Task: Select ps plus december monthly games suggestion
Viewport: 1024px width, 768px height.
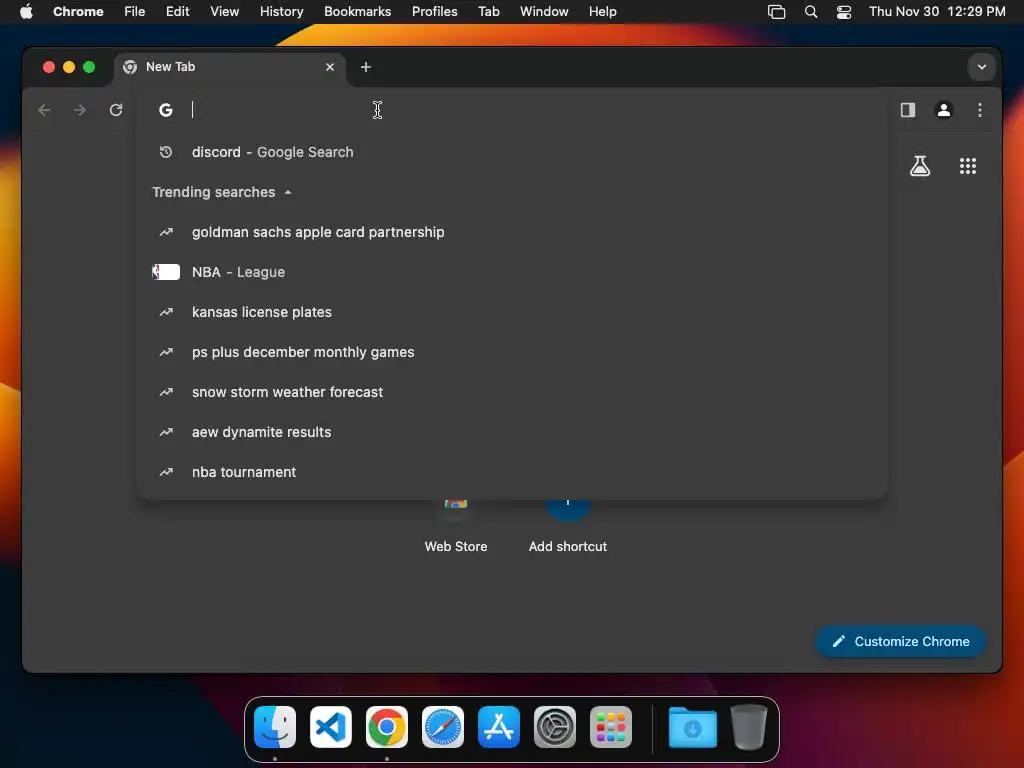Action: (x=512, y=352)
